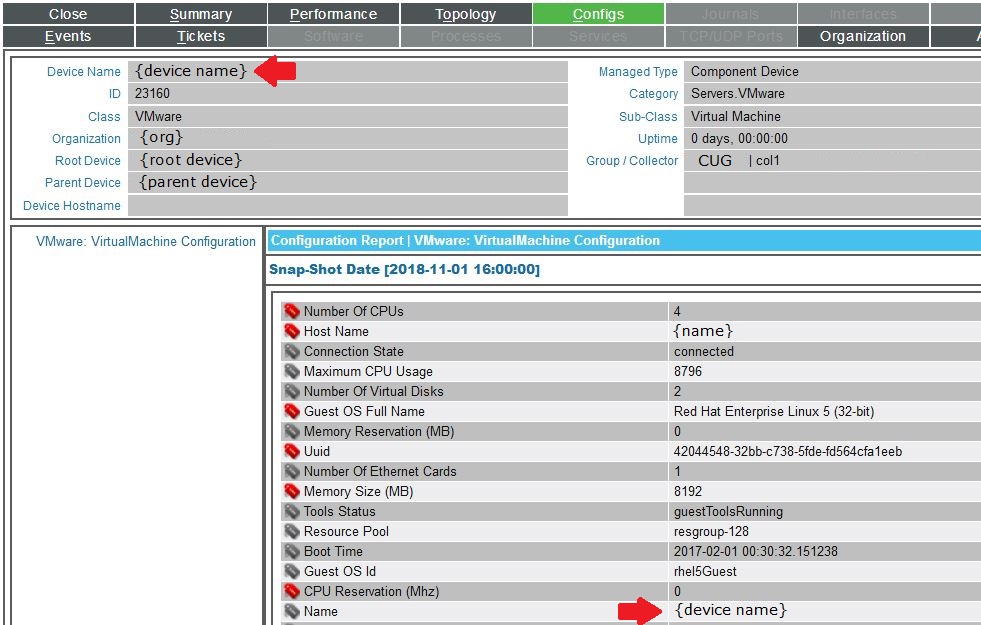Click the flag icon for Number Of Virtual Disks
The width and height of the screenshot is (981, 625).
(x=291, y=391)
